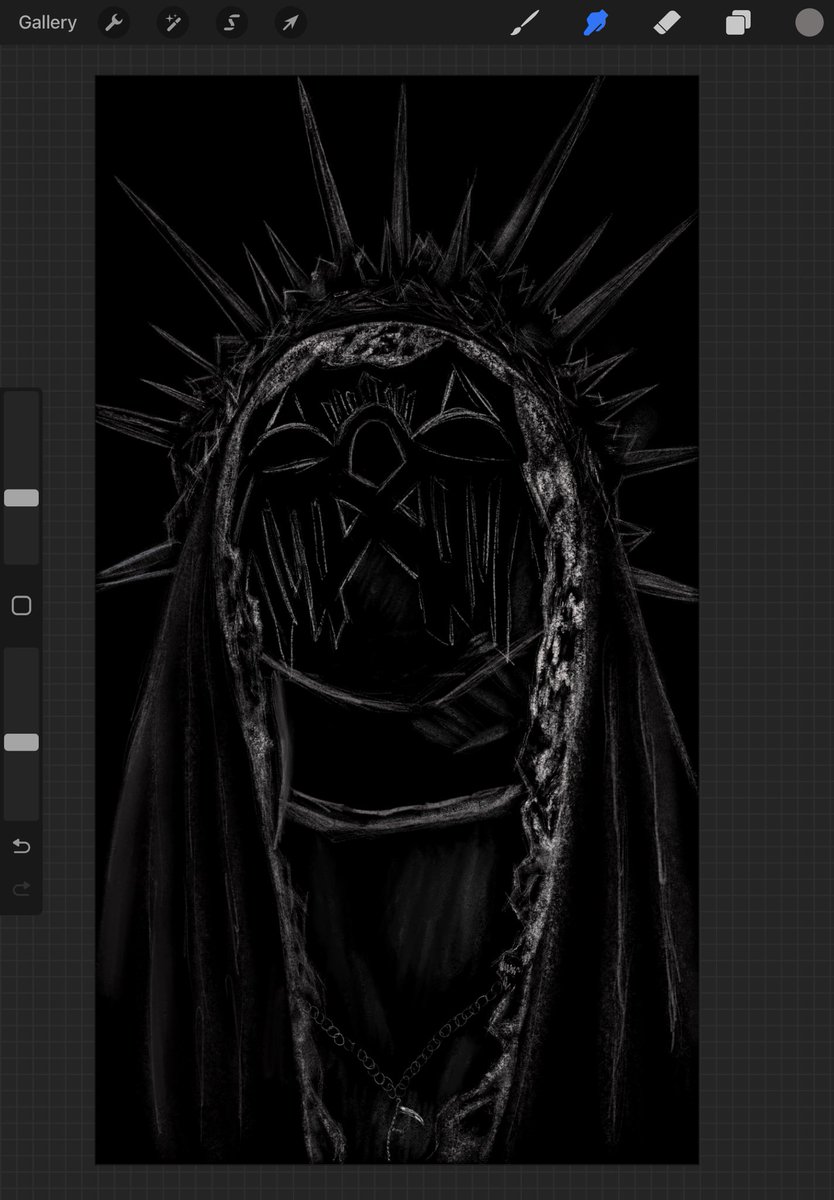Open the color picker circle
This screenshot has width=834, height=1200.
pos(809,22)
